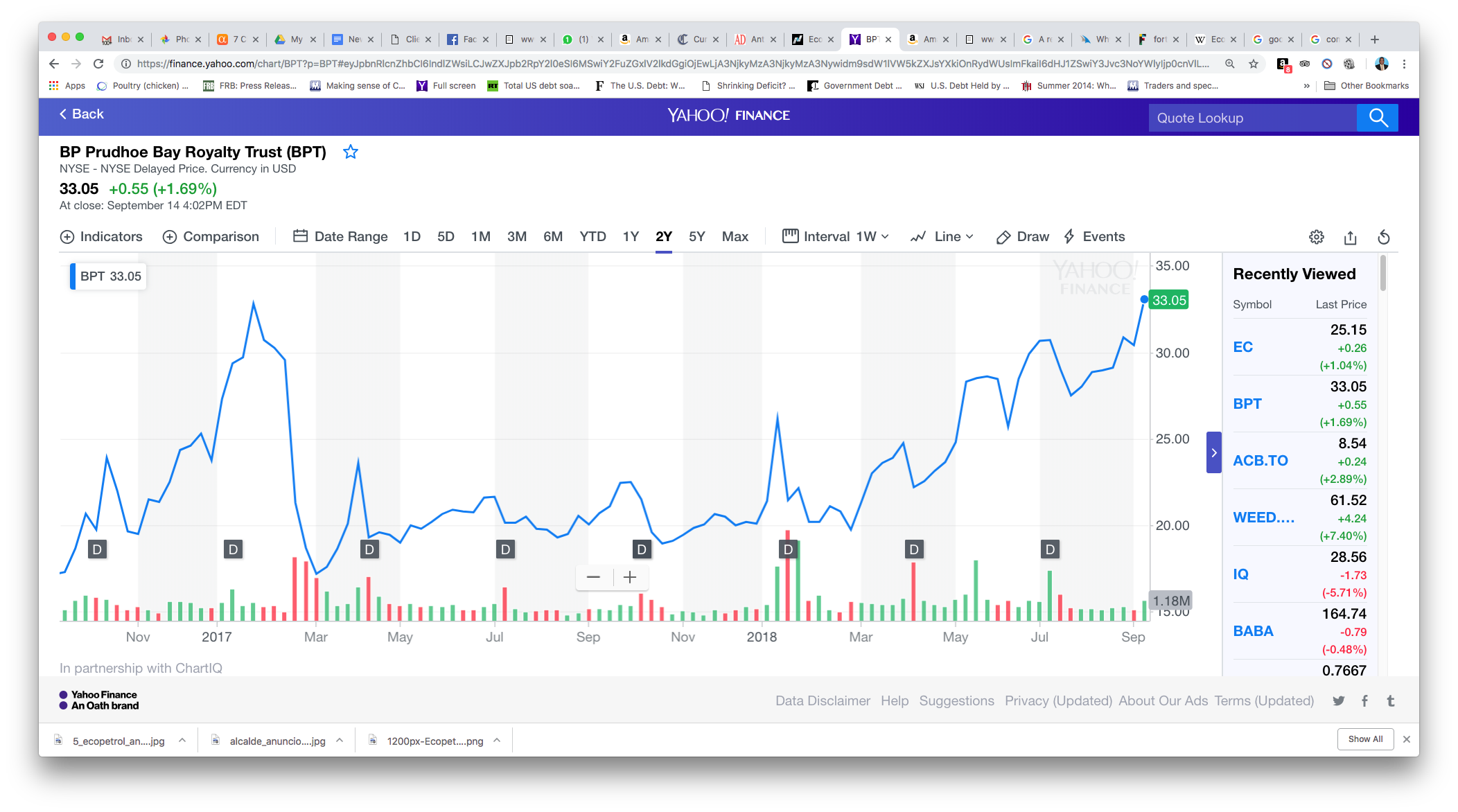Screen dimensions: 1458x812
Task: Choose the YTD range tab
Action: click(x=592, y=237)
